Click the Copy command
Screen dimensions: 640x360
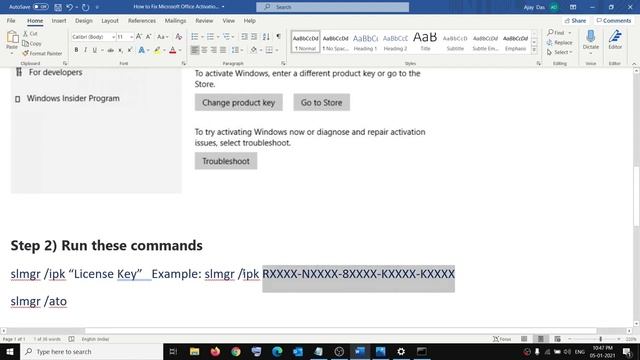(32, 43)
